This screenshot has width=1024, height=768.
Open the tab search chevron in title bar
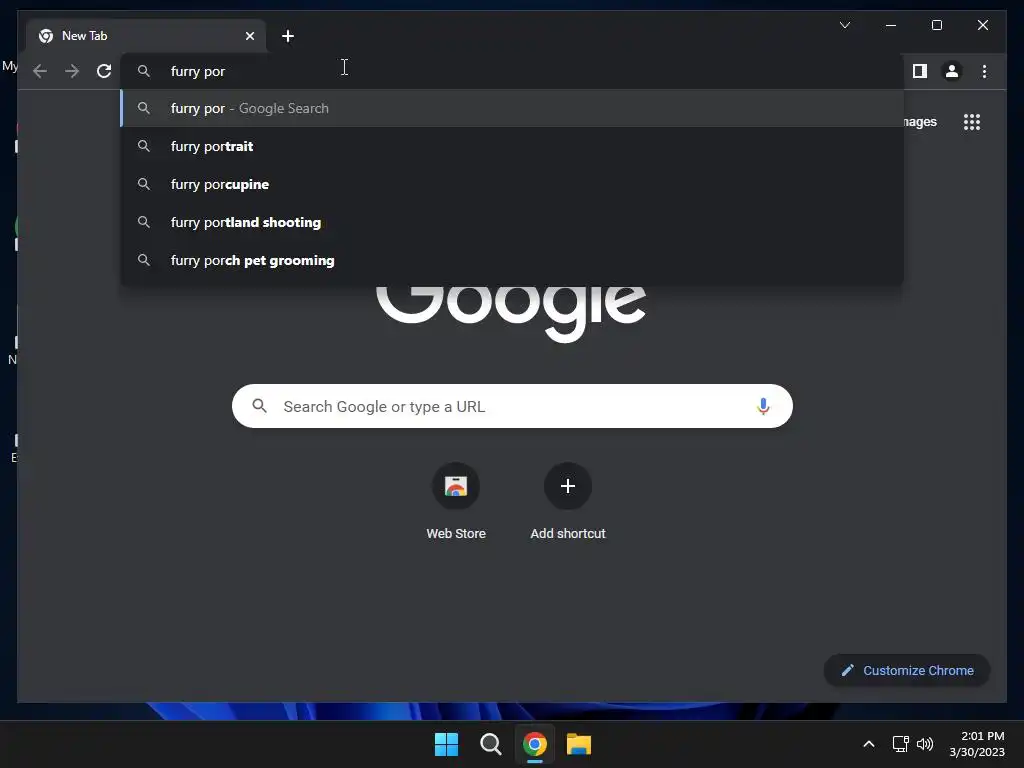pos(844,25)
